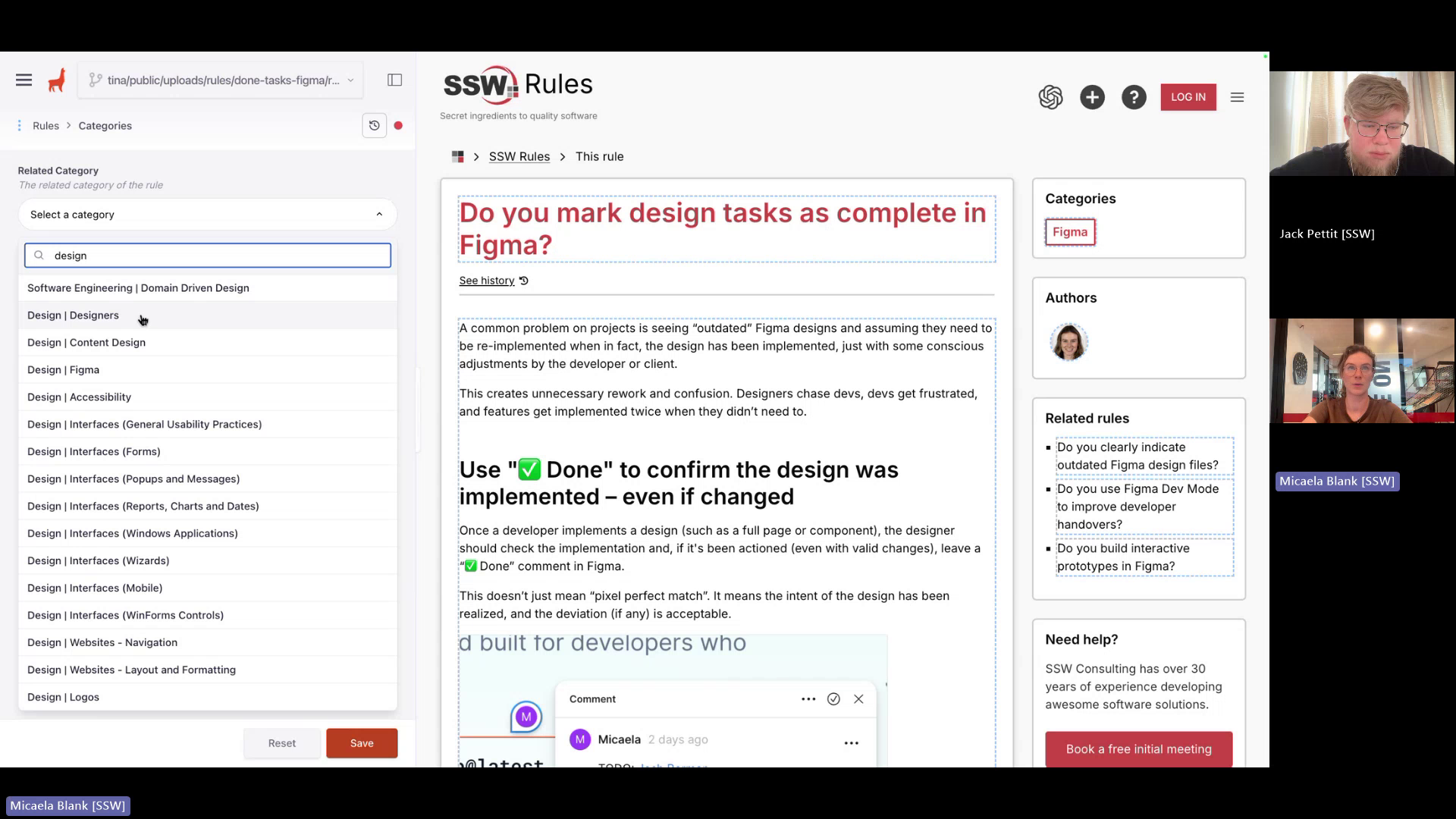
Task: Click the Tina llama logo
Action: click(x=57, y=80)
